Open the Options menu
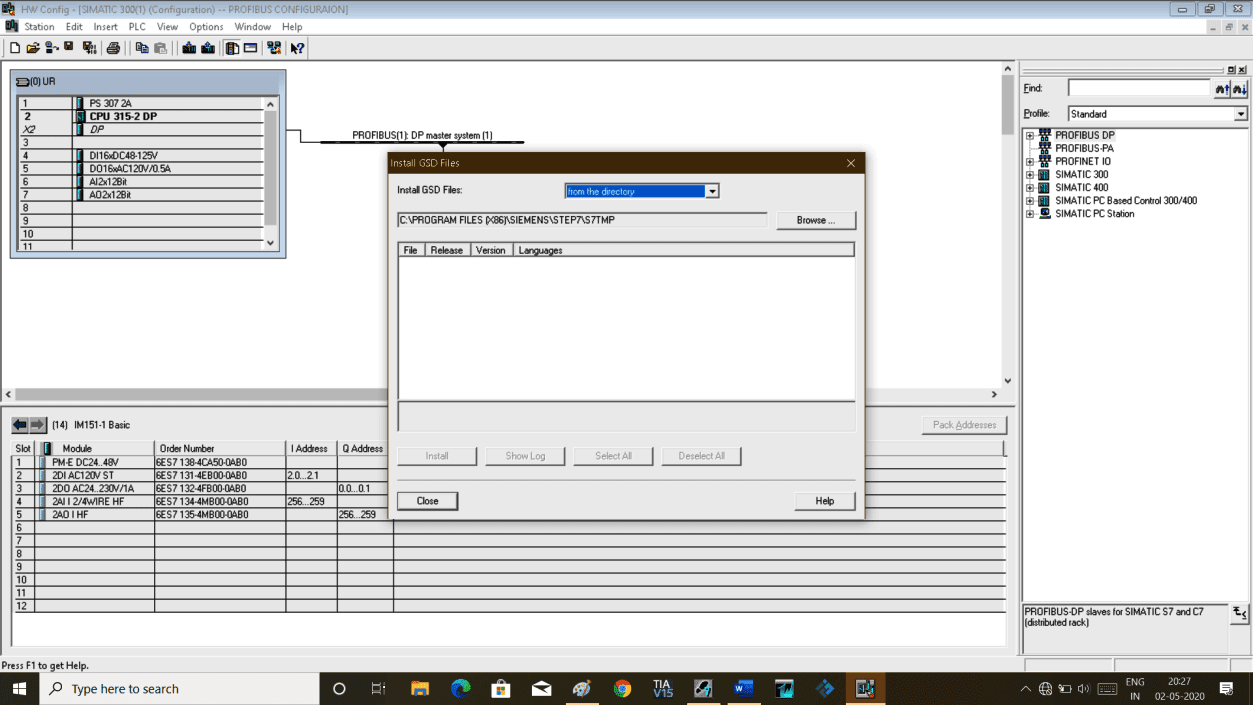Screen dimensions: 1253x705 [206, 27]
